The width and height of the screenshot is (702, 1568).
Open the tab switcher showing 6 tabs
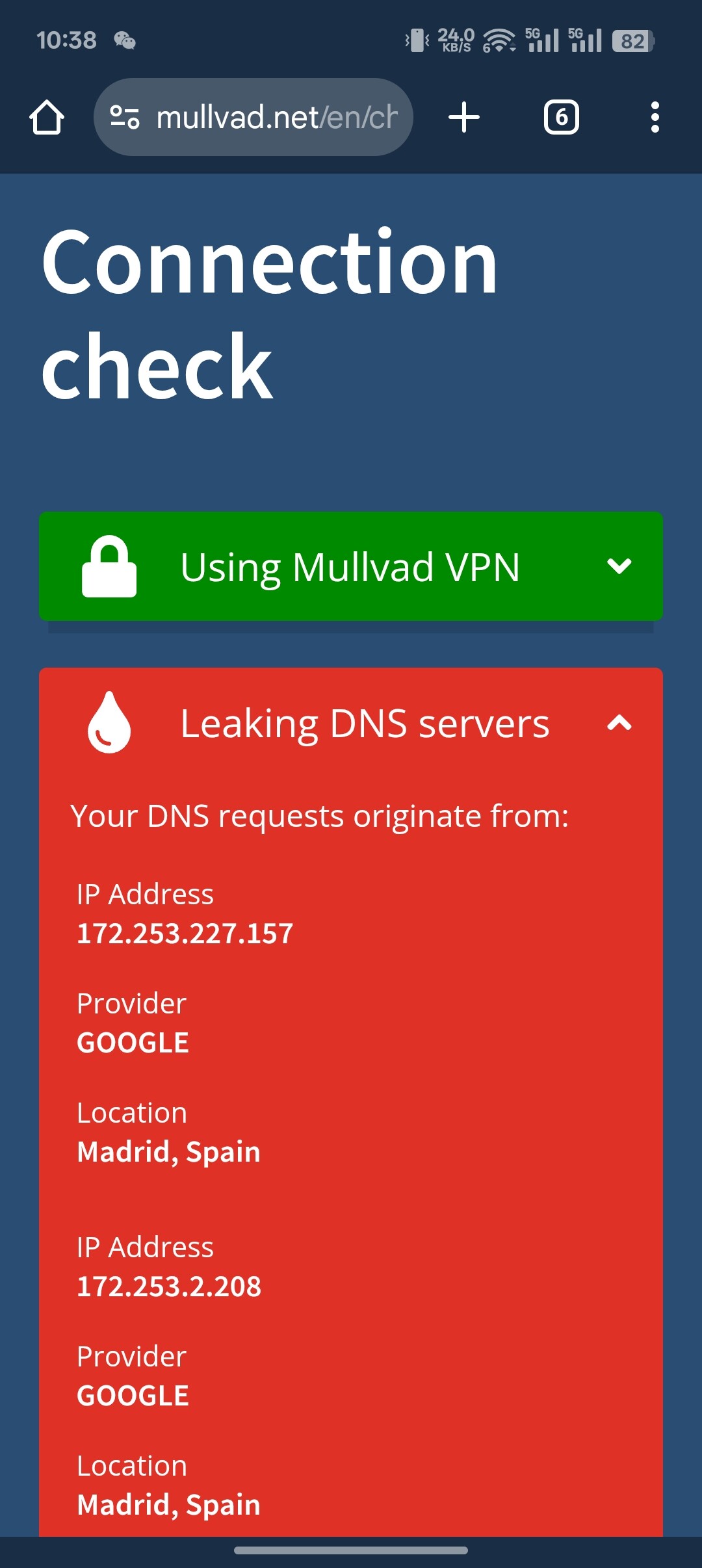pos(561,118)
